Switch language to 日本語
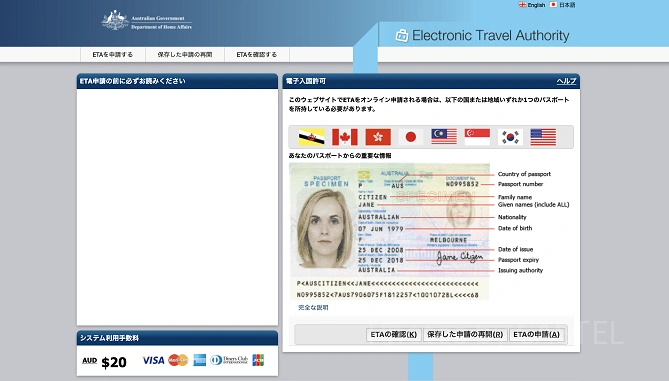 click(567, 5)
